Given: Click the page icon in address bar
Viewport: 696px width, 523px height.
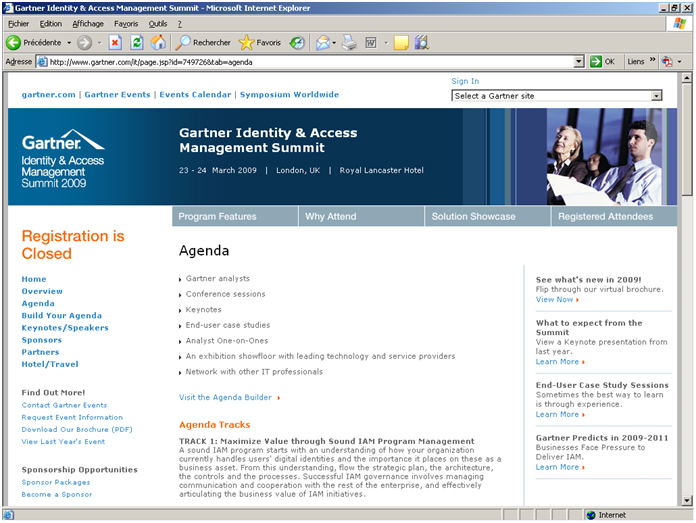Looking at the screenshot, I should tap(42, 62).
